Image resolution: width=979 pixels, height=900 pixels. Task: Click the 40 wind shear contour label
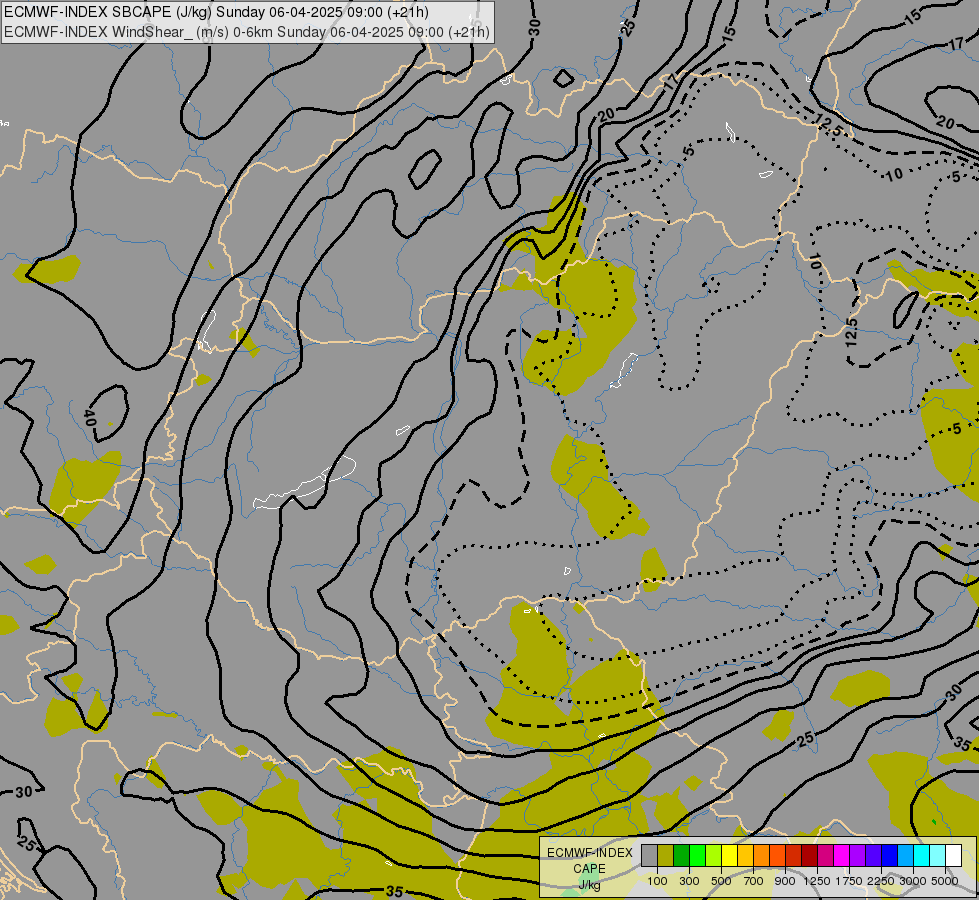coord(90,418)
